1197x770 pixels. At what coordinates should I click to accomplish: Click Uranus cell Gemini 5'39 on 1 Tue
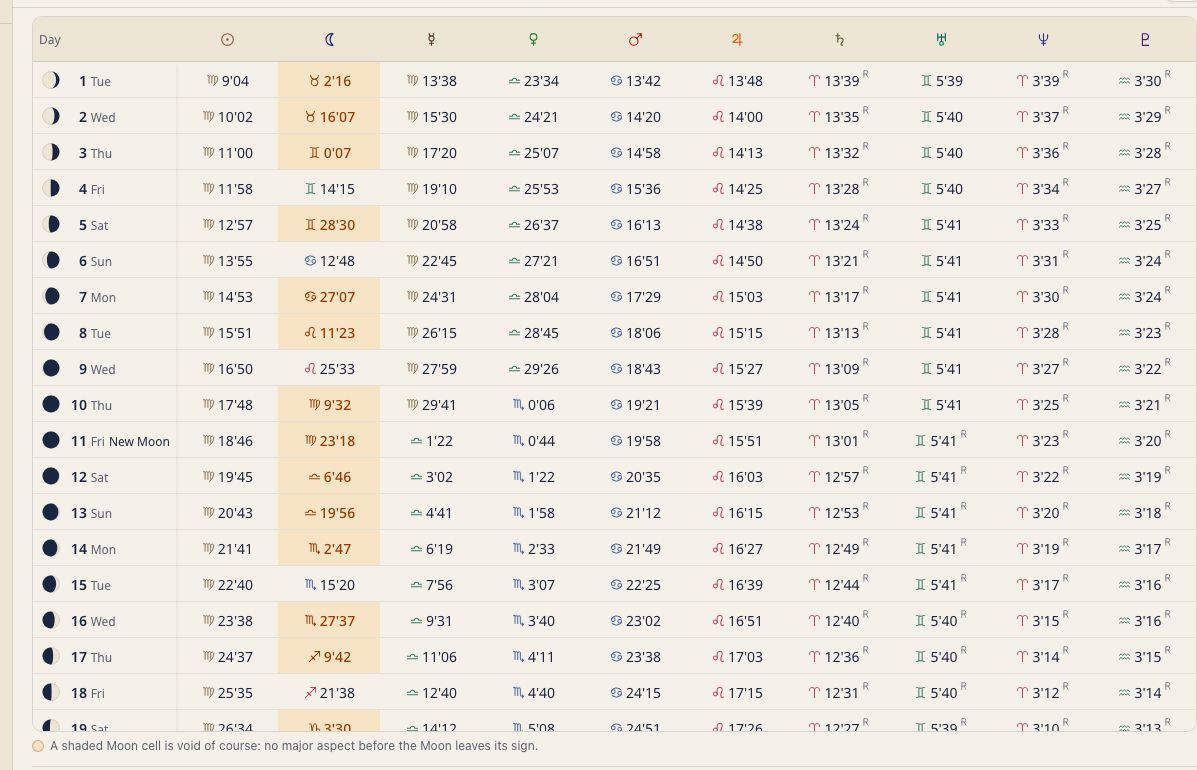tap(941, 80)
